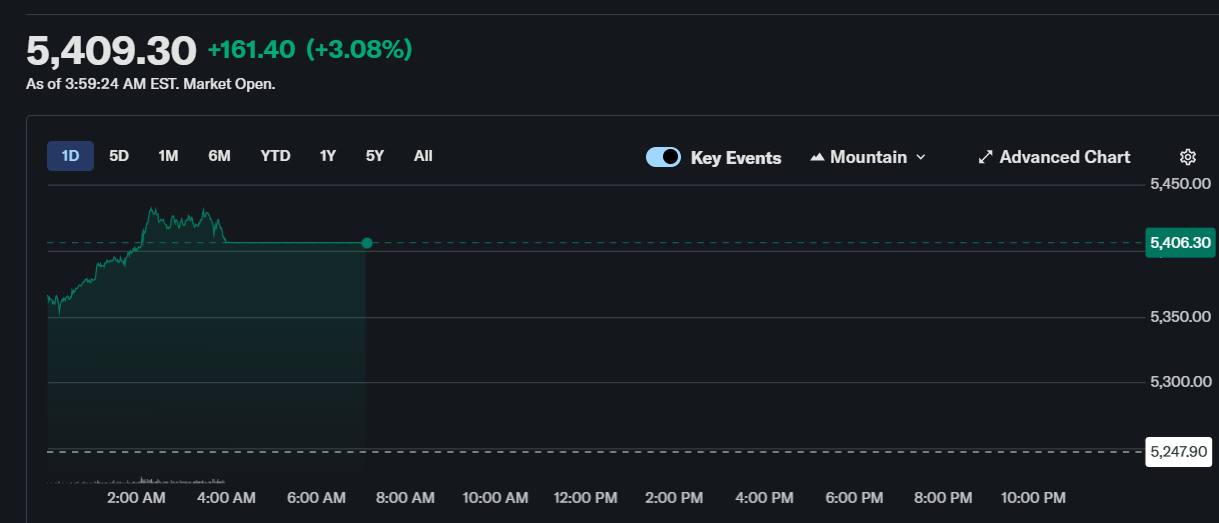Click the green dot on price line
This screenshot has height=523, width=1219.
click(x=367, y=243)
